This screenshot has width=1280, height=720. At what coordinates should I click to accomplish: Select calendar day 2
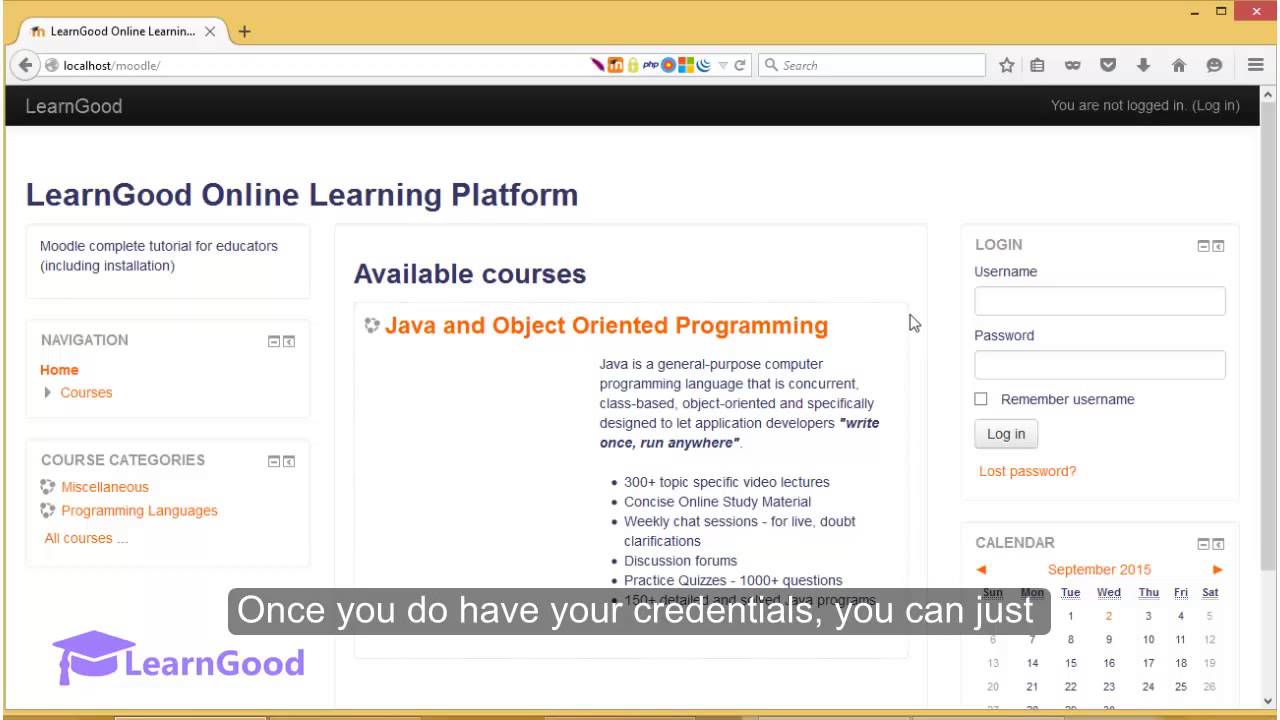point(1108,616)
